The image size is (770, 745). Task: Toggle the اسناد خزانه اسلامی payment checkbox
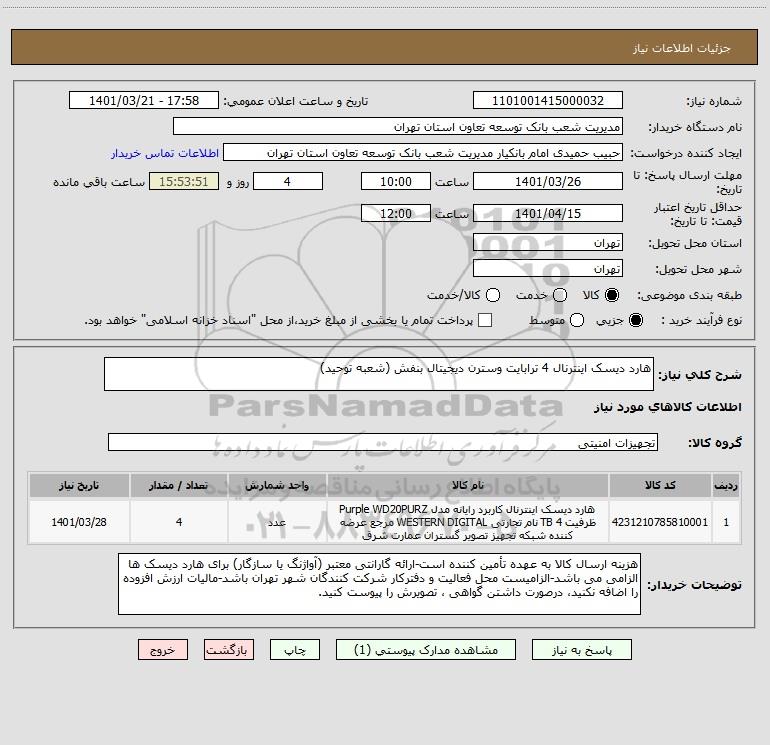click(x=485, y=320)
